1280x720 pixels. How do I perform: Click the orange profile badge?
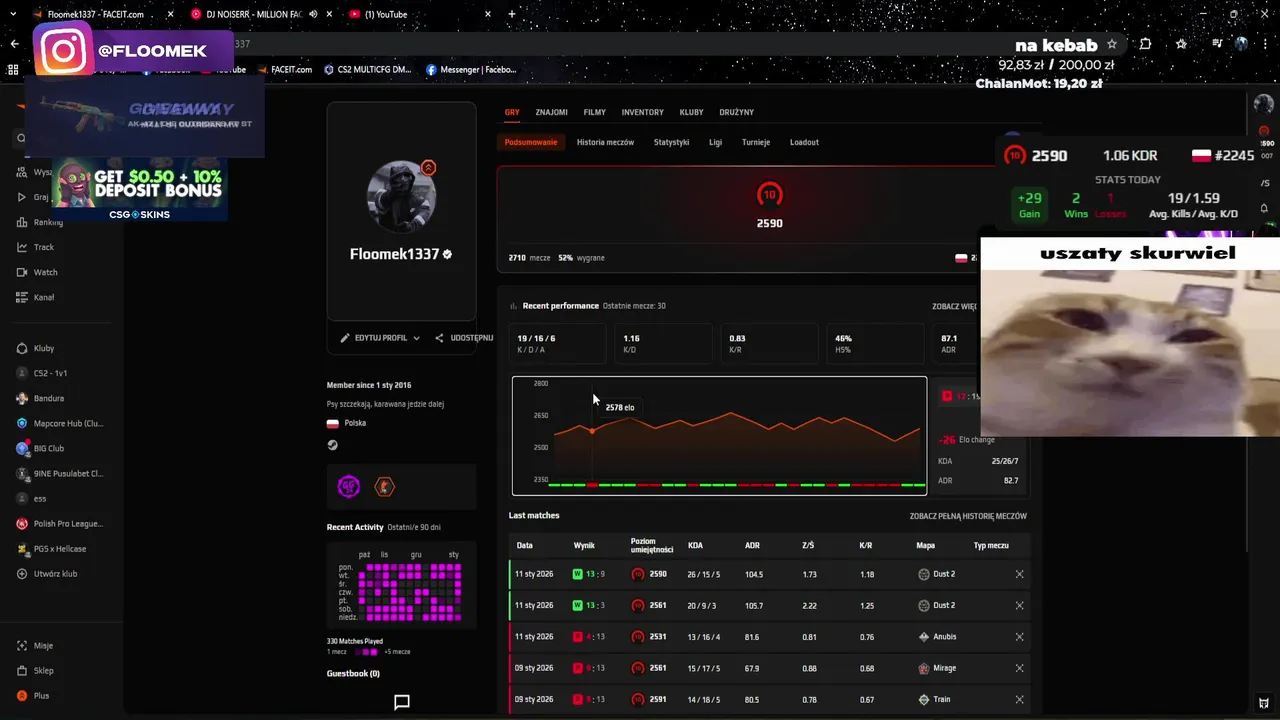click(384, 487)
